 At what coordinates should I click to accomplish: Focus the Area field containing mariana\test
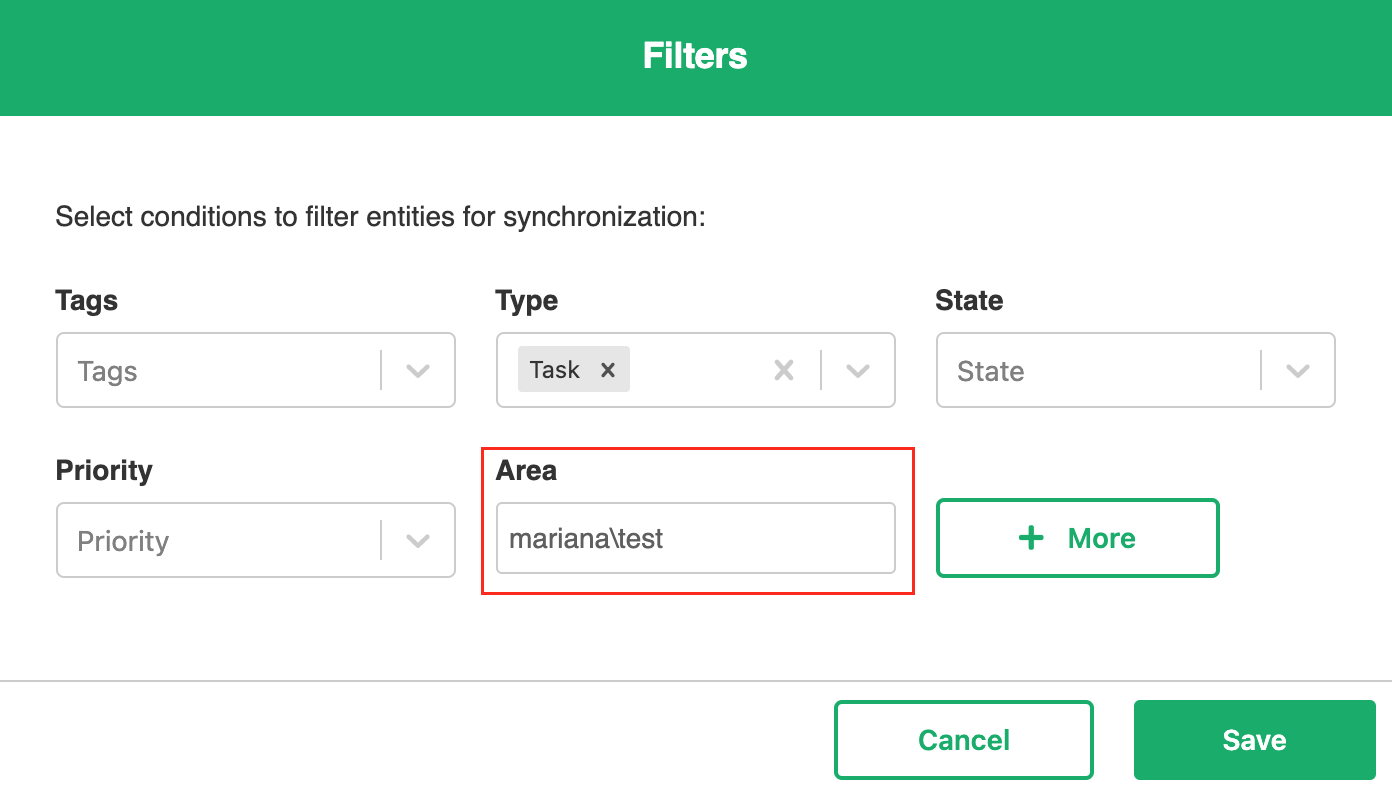click(695, 539)
